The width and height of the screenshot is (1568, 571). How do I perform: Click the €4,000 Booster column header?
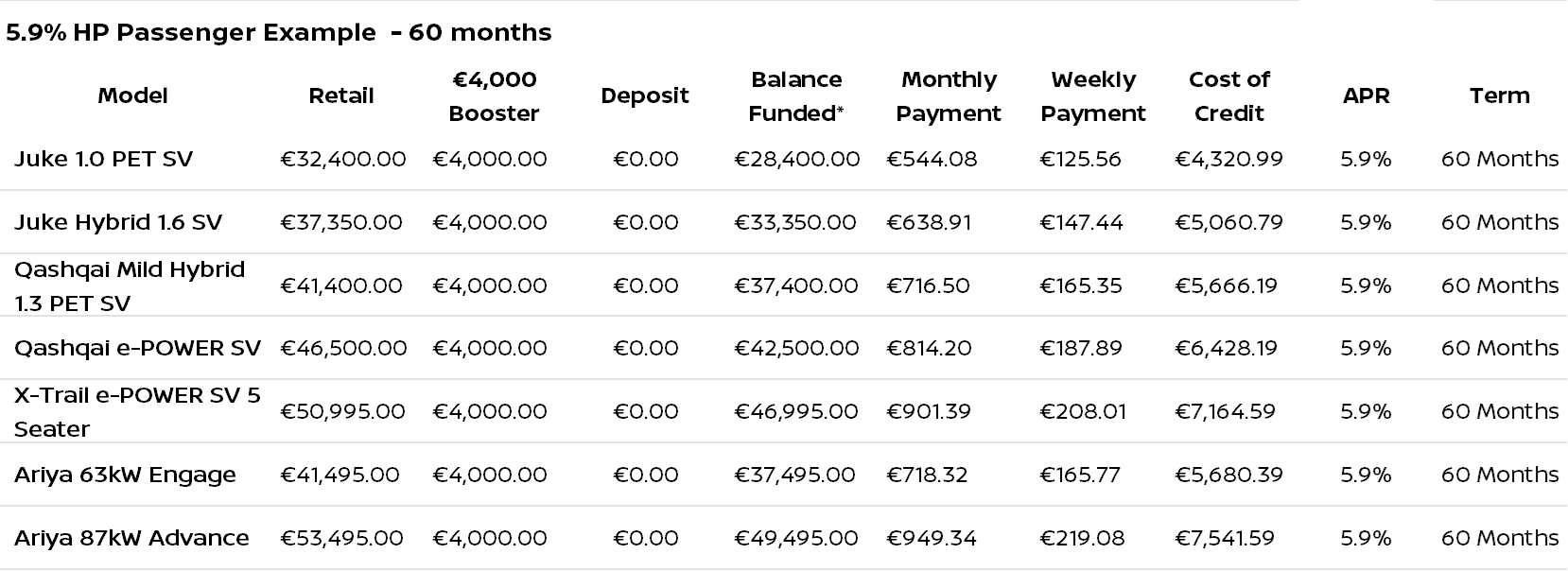coord(494,96)
